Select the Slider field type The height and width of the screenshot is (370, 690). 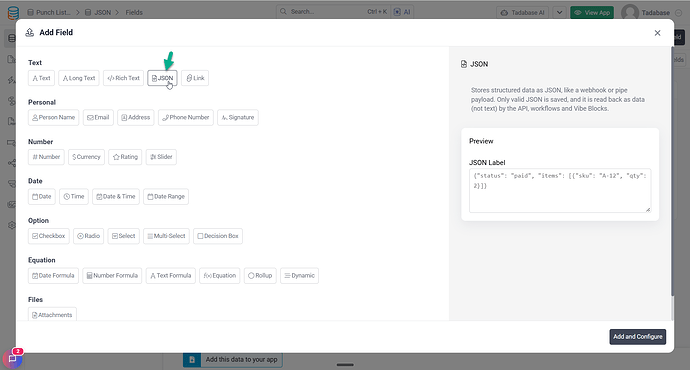point(161,157)
